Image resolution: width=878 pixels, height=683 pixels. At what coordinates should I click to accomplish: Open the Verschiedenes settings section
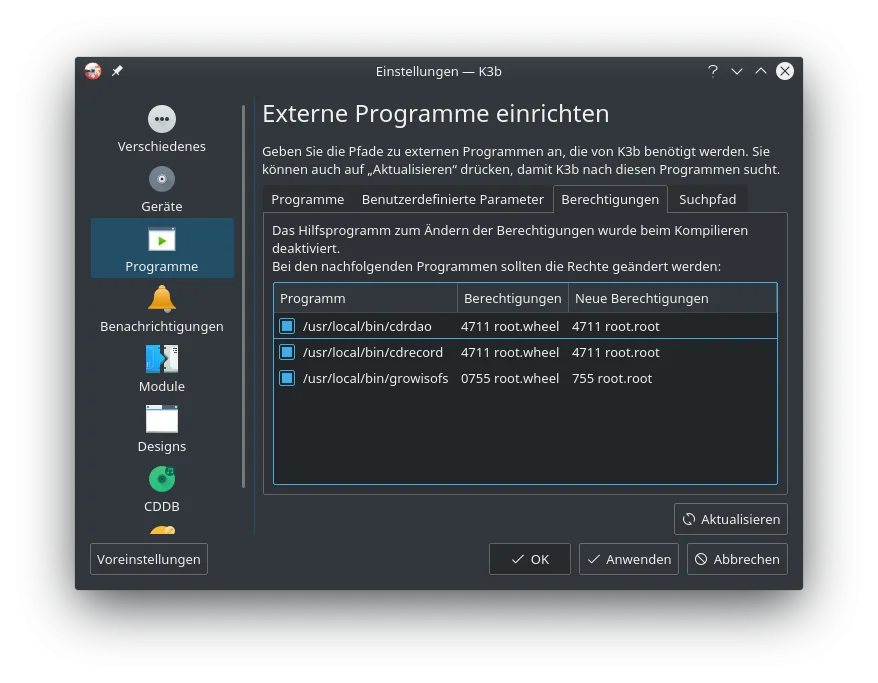point(162,129)
